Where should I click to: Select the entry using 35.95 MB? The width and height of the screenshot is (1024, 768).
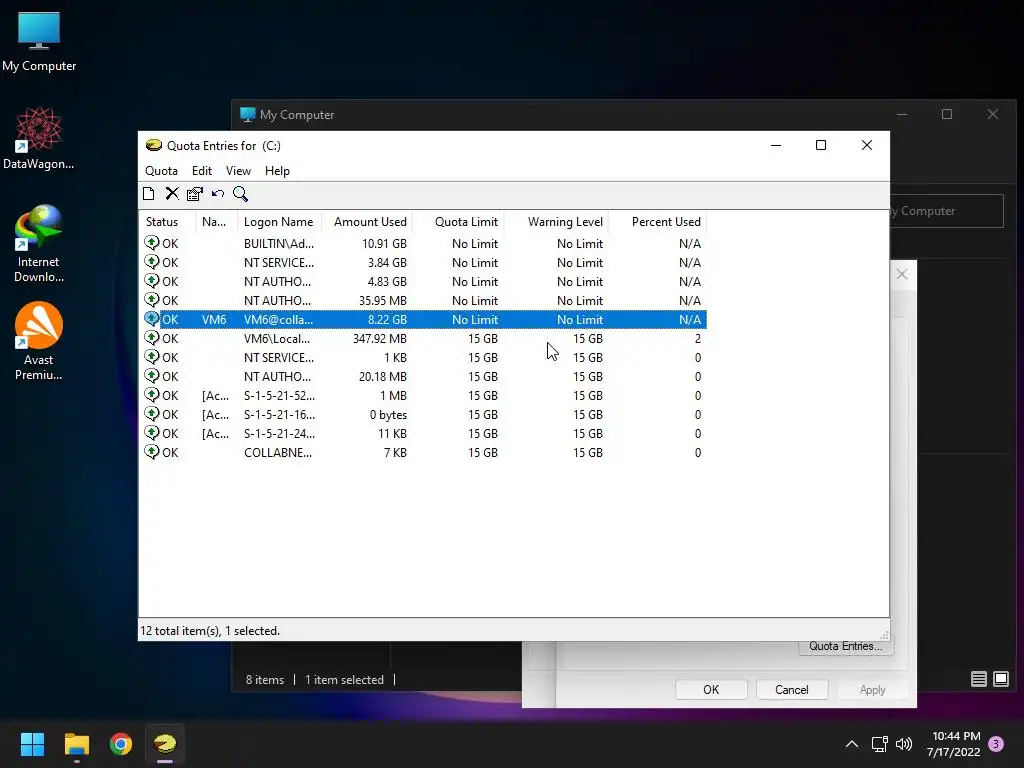pyautogui.click(x=423, y=300)
